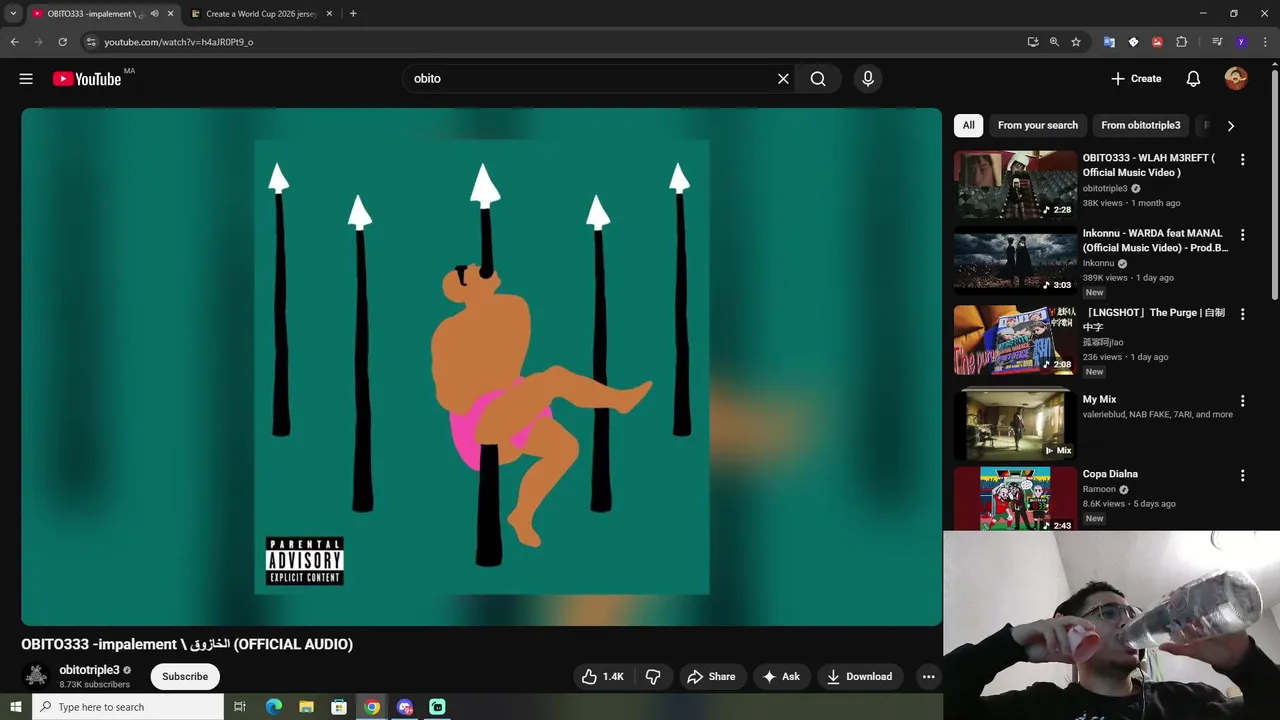1280x720 pixels.
Task: Open options for WLAH M3REFT video
Action: pos(1242,160)
